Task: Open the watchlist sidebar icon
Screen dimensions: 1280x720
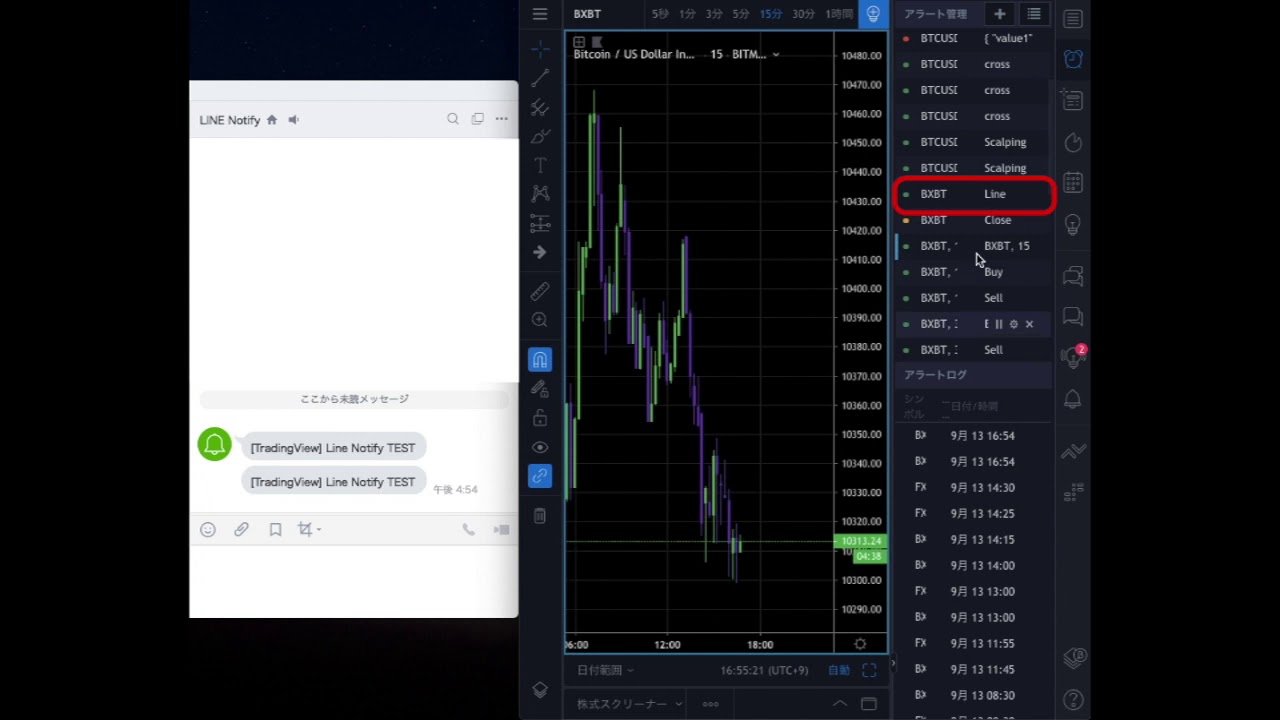Action: click(1072, 19)
